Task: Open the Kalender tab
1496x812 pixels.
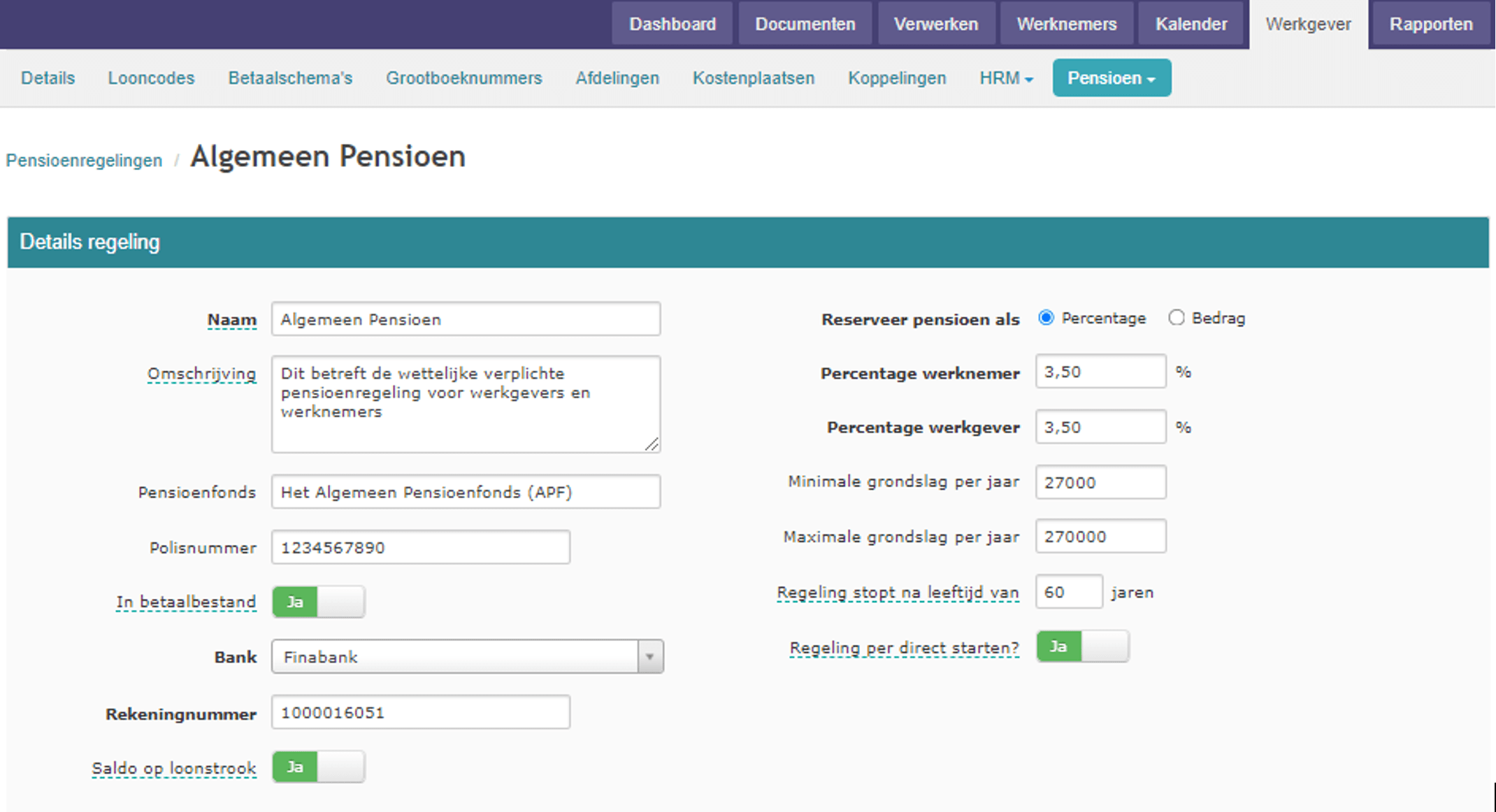Action: (1191, 24)
